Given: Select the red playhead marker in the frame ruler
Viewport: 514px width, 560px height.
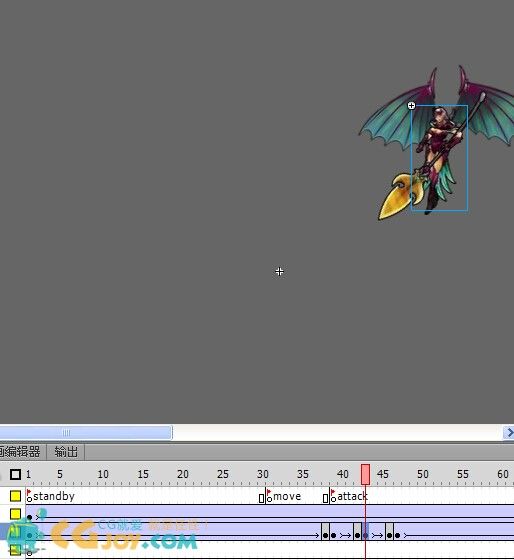Looking at the screenshot, I should pyautogui.click(x=365, y=475).
